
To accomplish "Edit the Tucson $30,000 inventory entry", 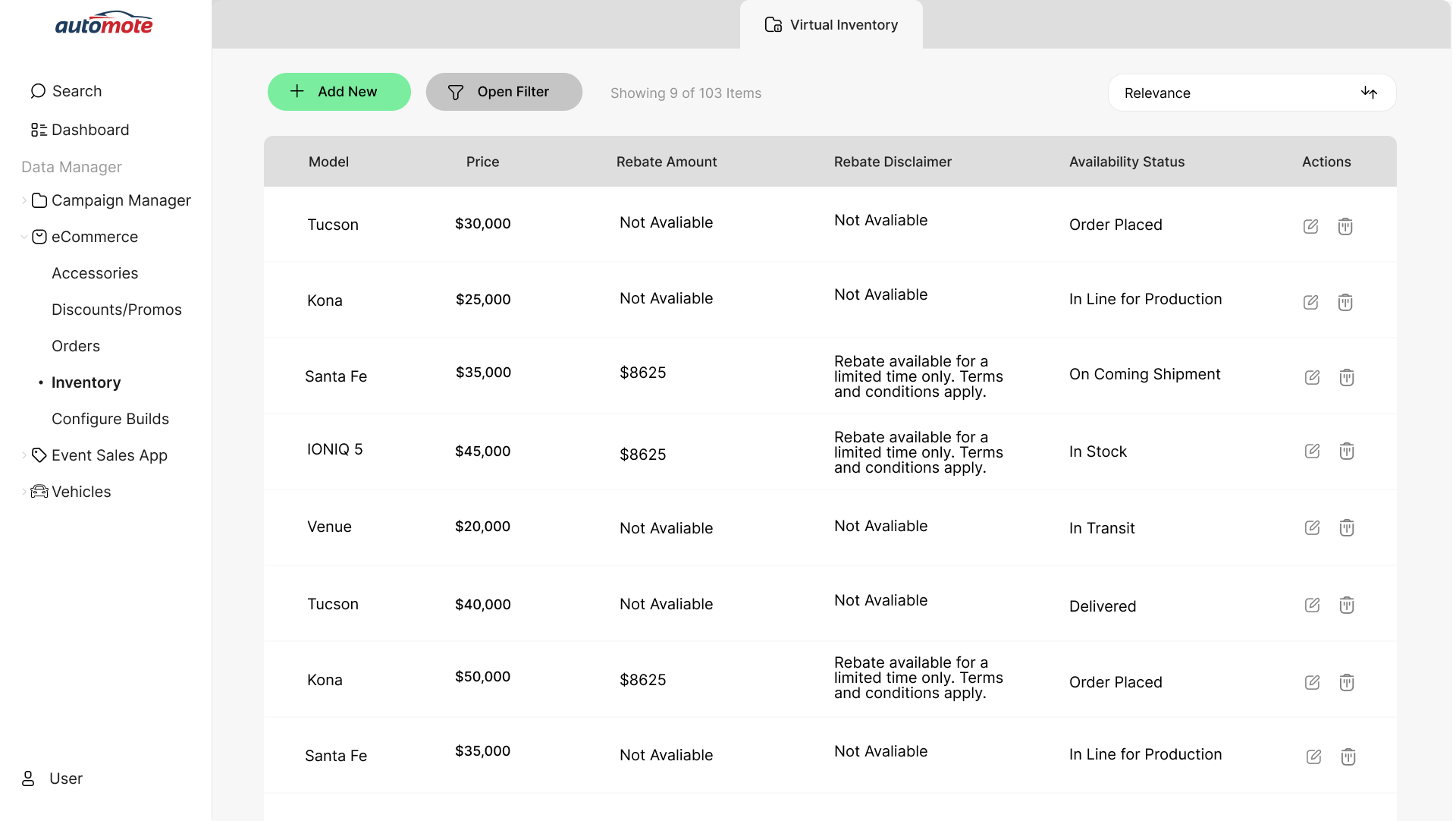I will click(x=1312, y=226).
